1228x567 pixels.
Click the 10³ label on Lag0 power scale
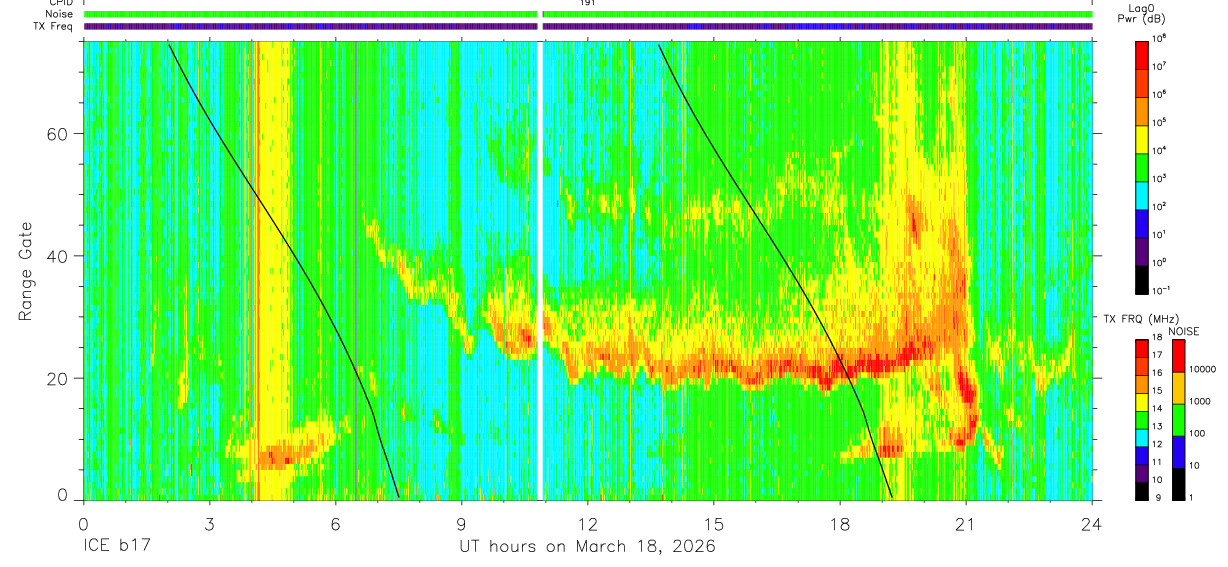pos(1160,178)
